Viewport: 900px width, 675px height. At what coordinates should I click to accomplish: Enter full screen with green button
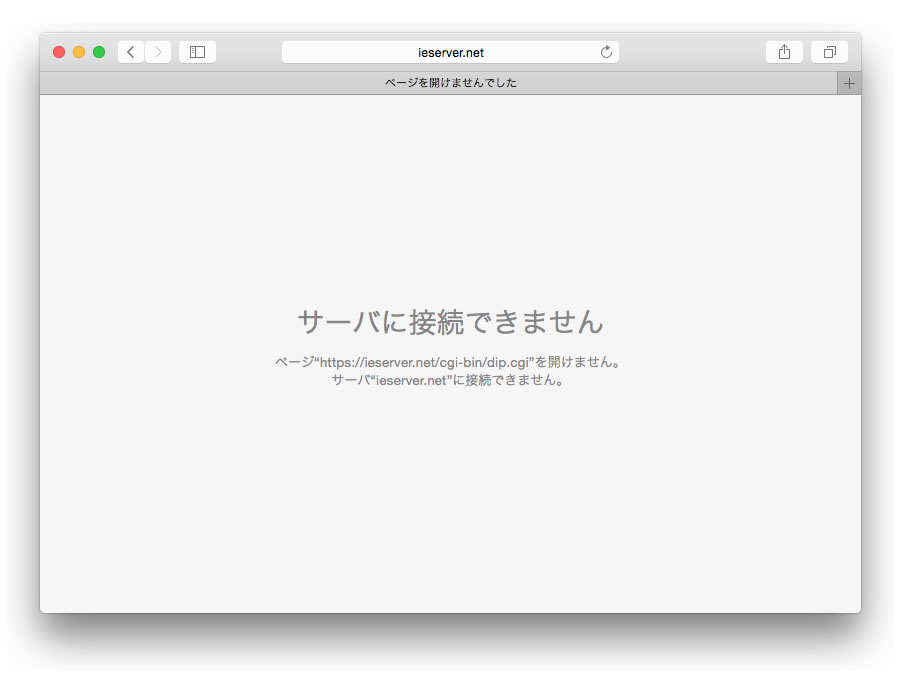click(99, 52)
